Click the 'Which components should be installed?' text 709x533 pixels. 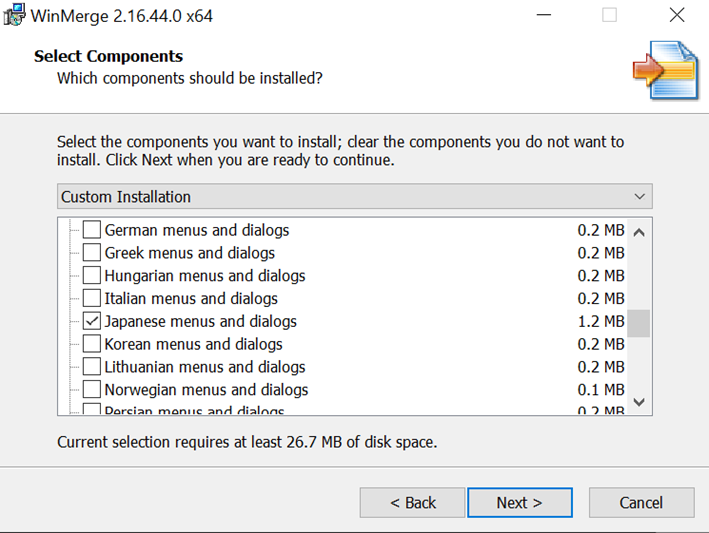[x=190, y=78]
